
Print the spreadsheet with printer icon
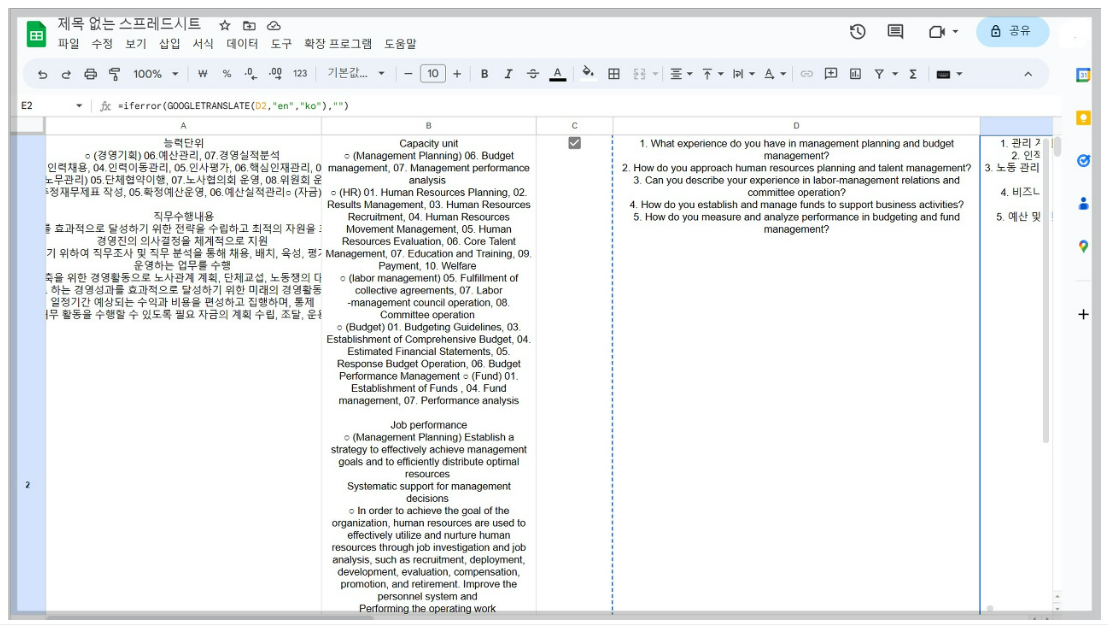[90, 74]
